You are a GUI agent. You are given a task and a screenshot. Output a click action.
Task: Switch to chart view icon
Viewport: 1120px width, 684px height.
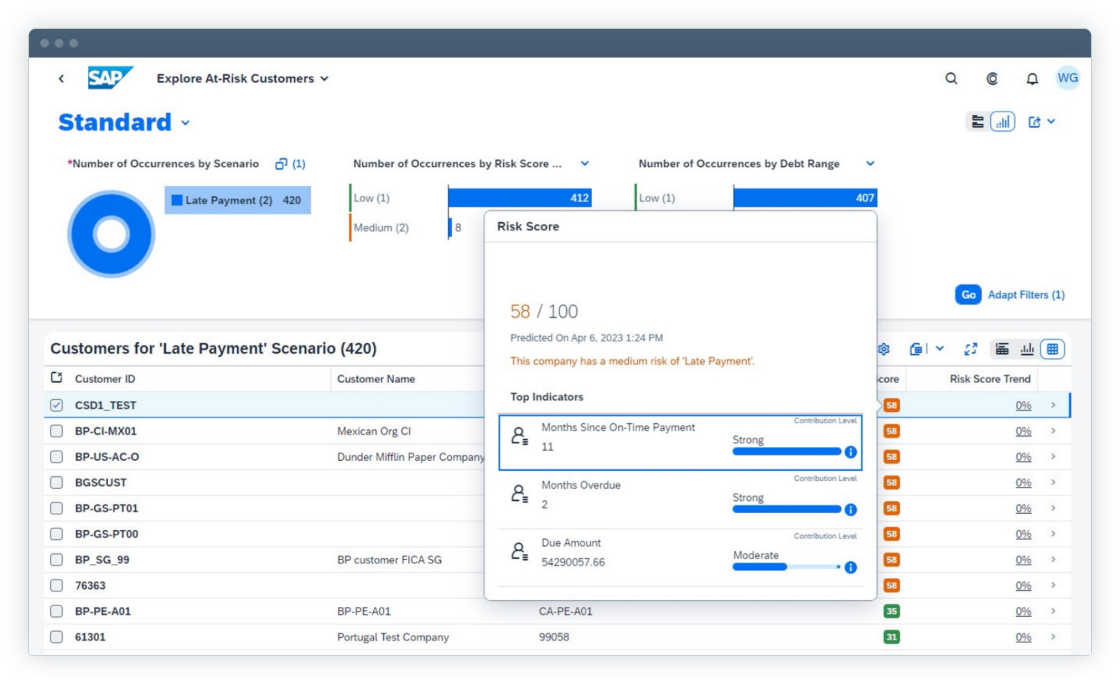(x=1027, y=349)
